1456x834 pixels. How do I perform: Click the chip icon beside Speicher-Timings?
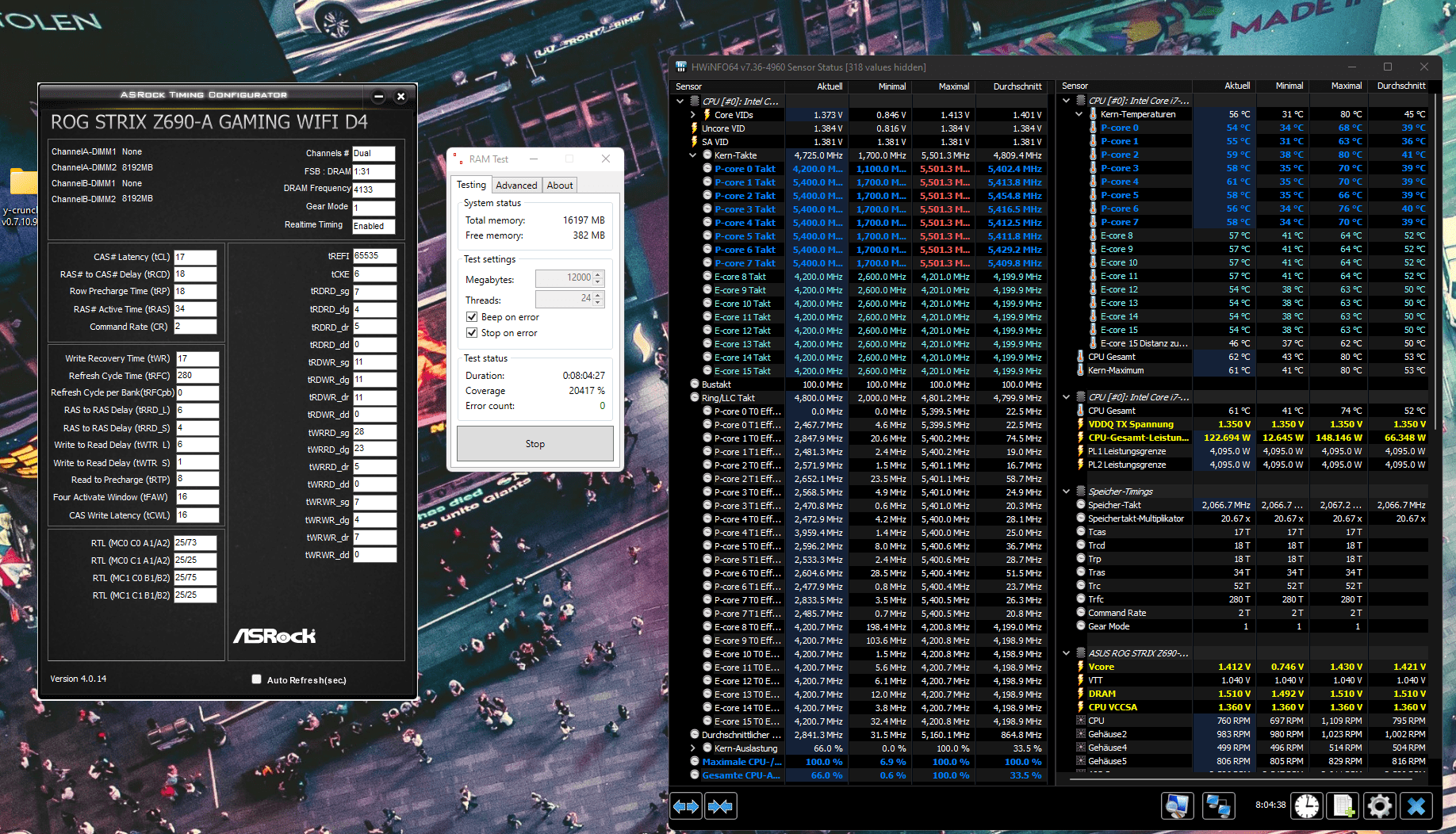point(1080,492)
